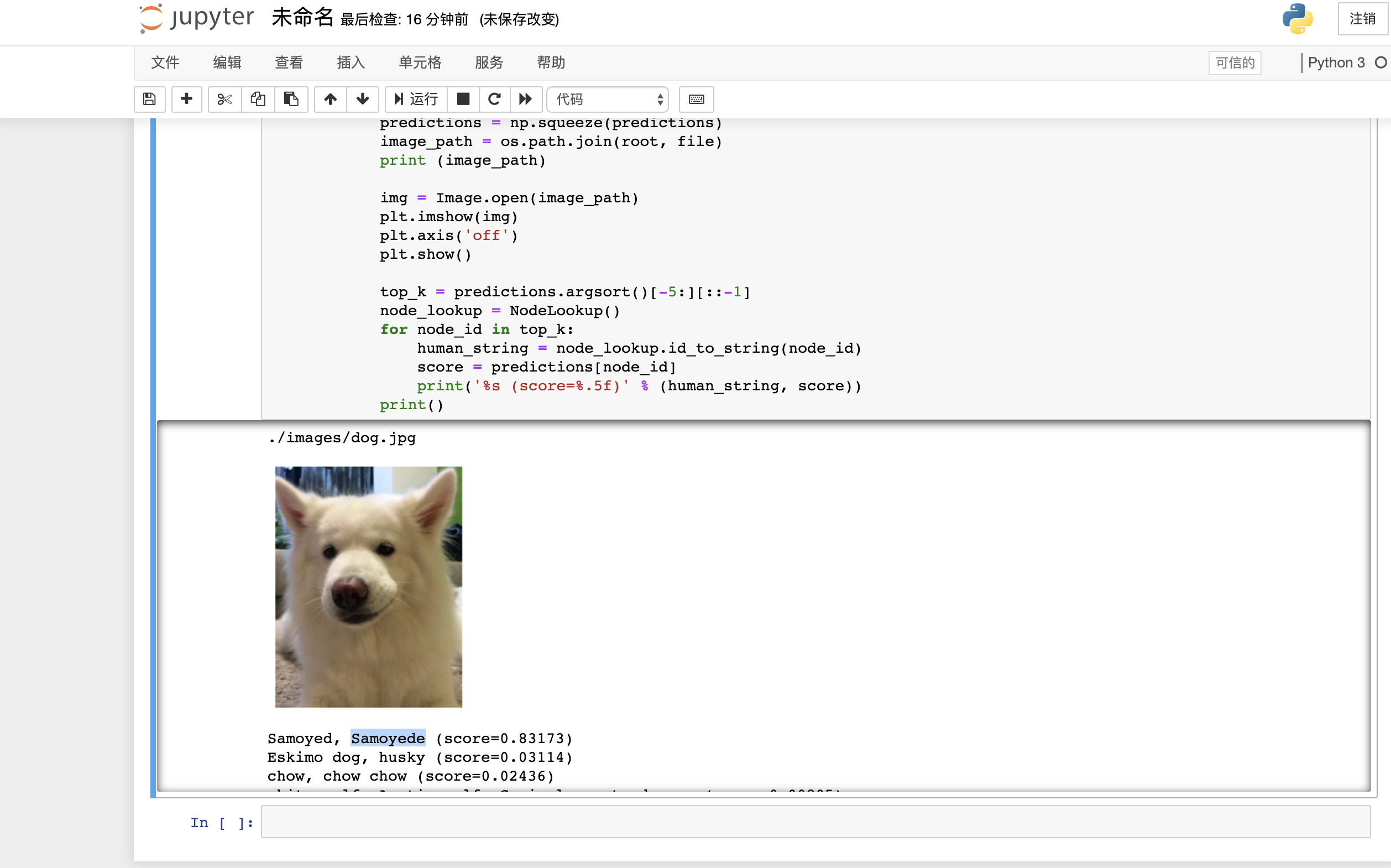Click the notebook title 未命名 to rename

(x=302, y=17)
